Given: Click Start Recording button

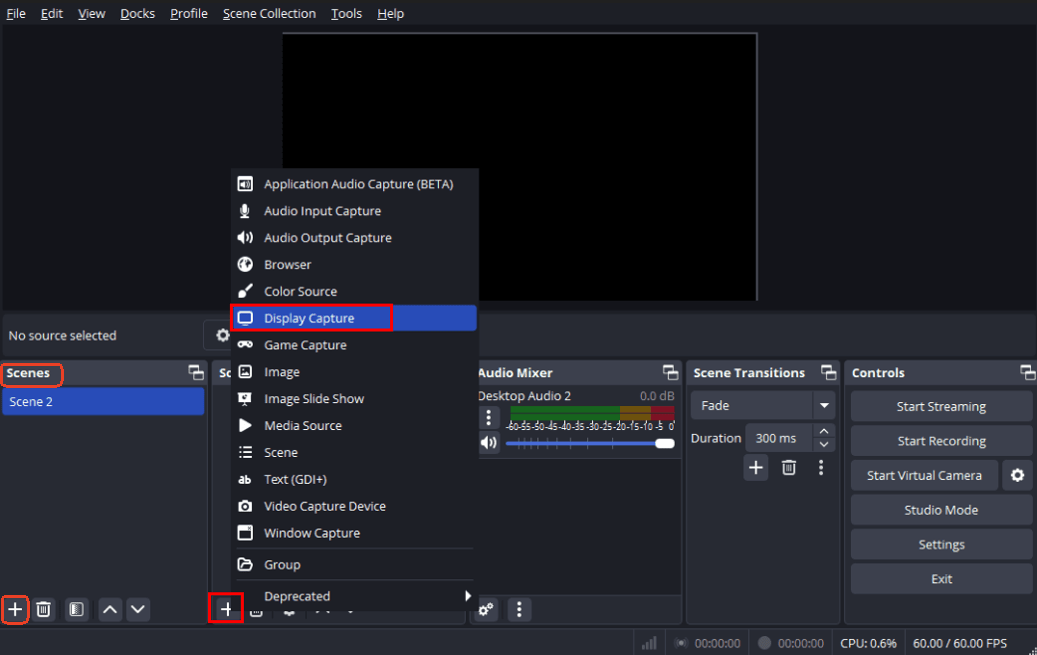Looking at the screenshot, I should [x=941, y=441].
